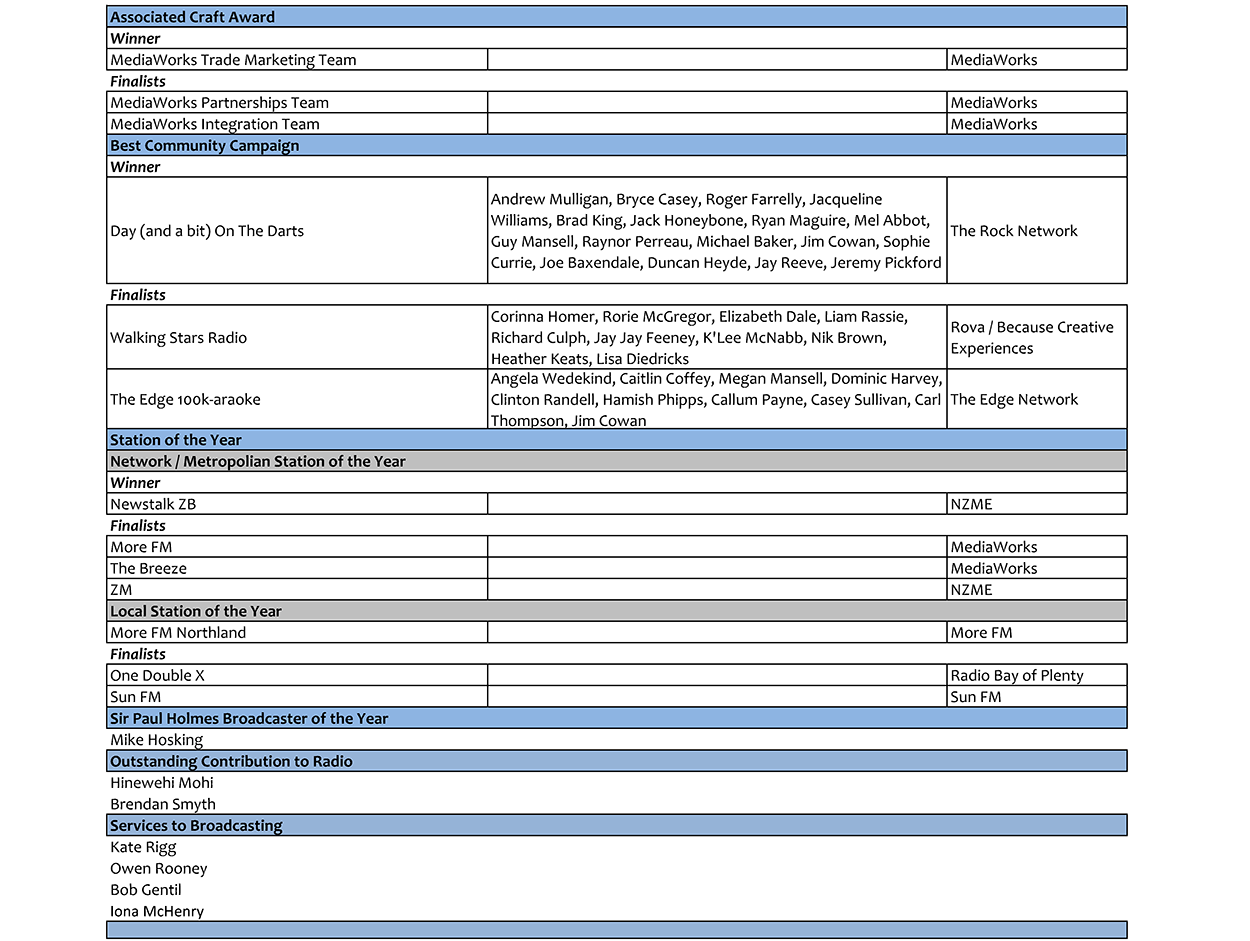Click MediaWorks Integration Team cell
The image size is (1250, 941).
[297, 124]
